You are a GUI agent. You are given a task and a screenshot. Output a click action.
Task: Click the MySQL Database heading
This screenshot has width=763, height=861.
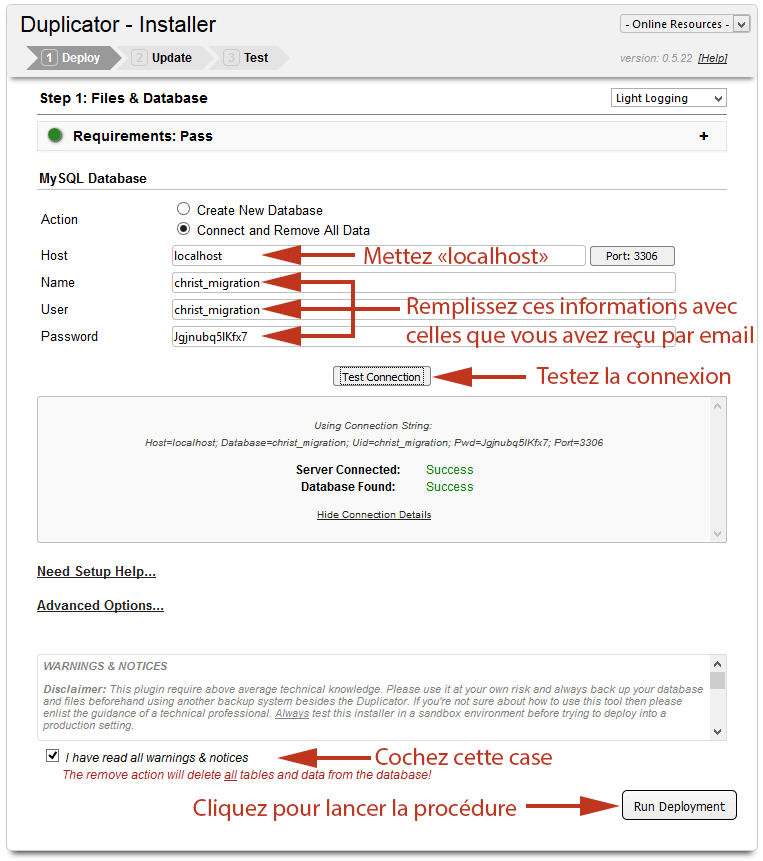93,178
